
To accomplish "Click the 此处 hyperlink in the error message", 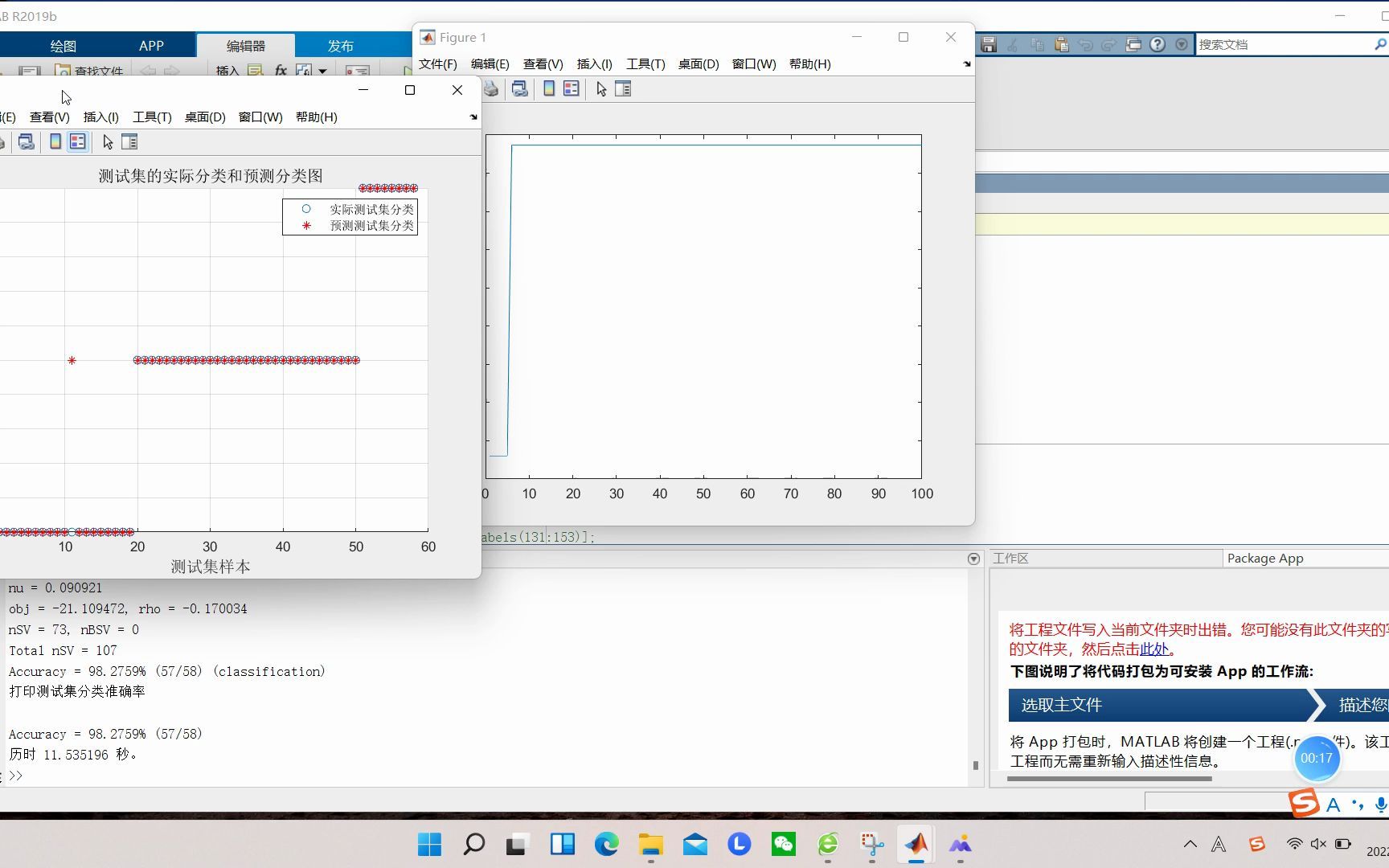I will [1155, 649].
